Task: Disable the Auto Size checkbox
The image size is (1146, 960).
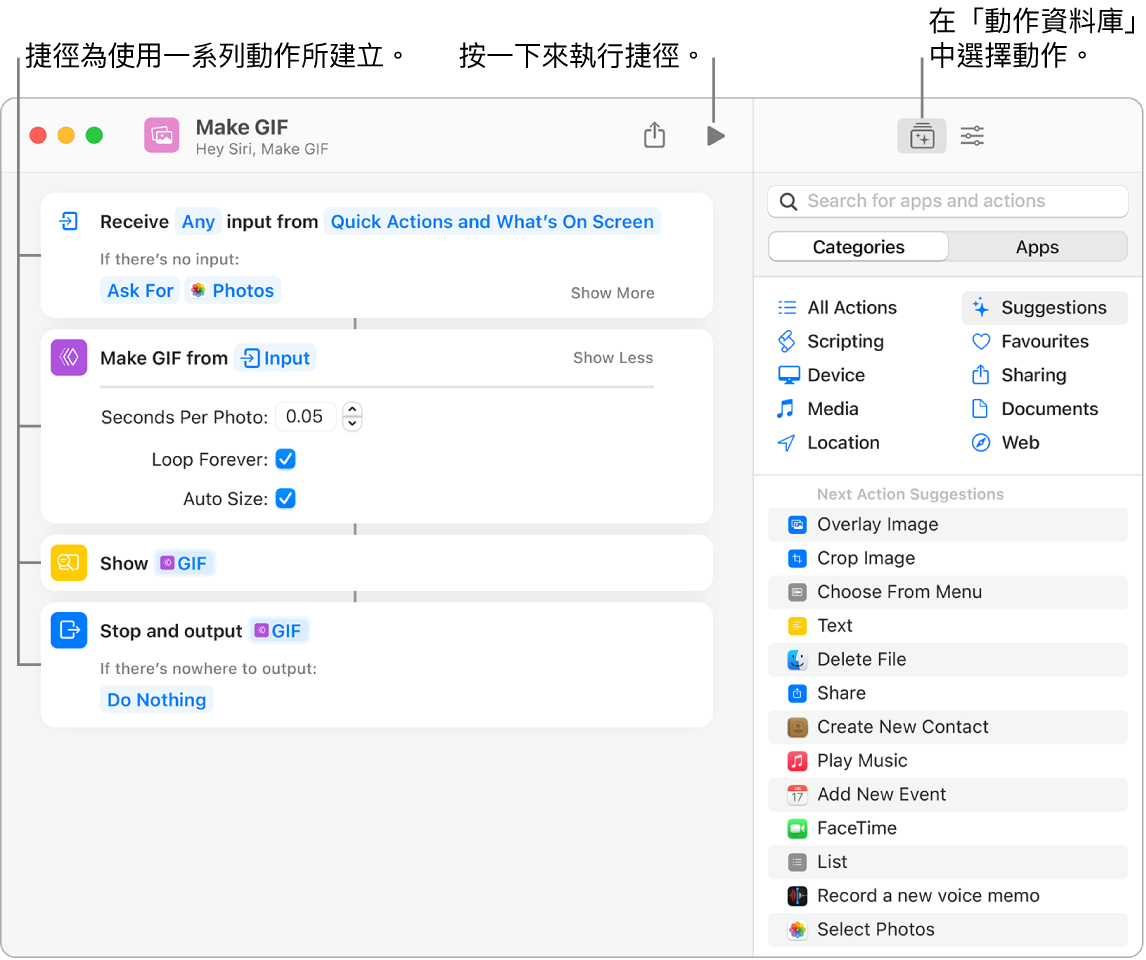Action: [285, 498]
